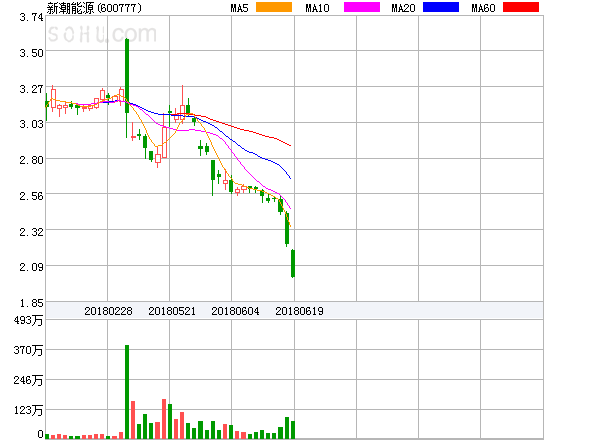Click the 2.56 price axis label

(31, 196)
